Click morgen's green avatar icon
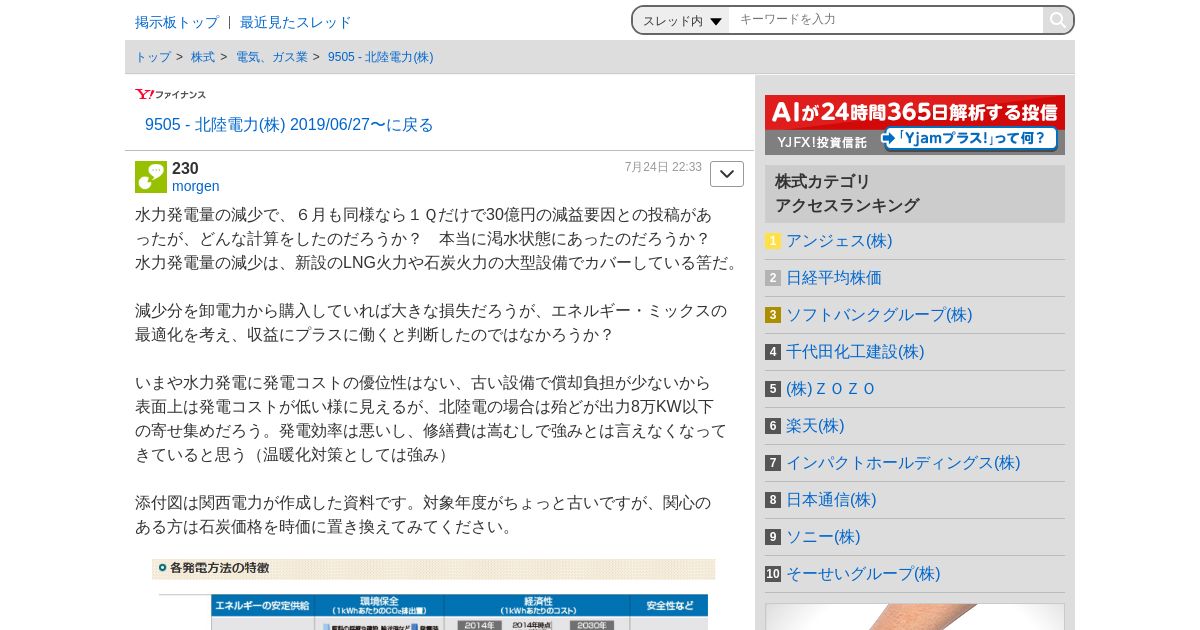Image resolution: width=1200 pixels, height=630 pixels. (x=151, y=177)
